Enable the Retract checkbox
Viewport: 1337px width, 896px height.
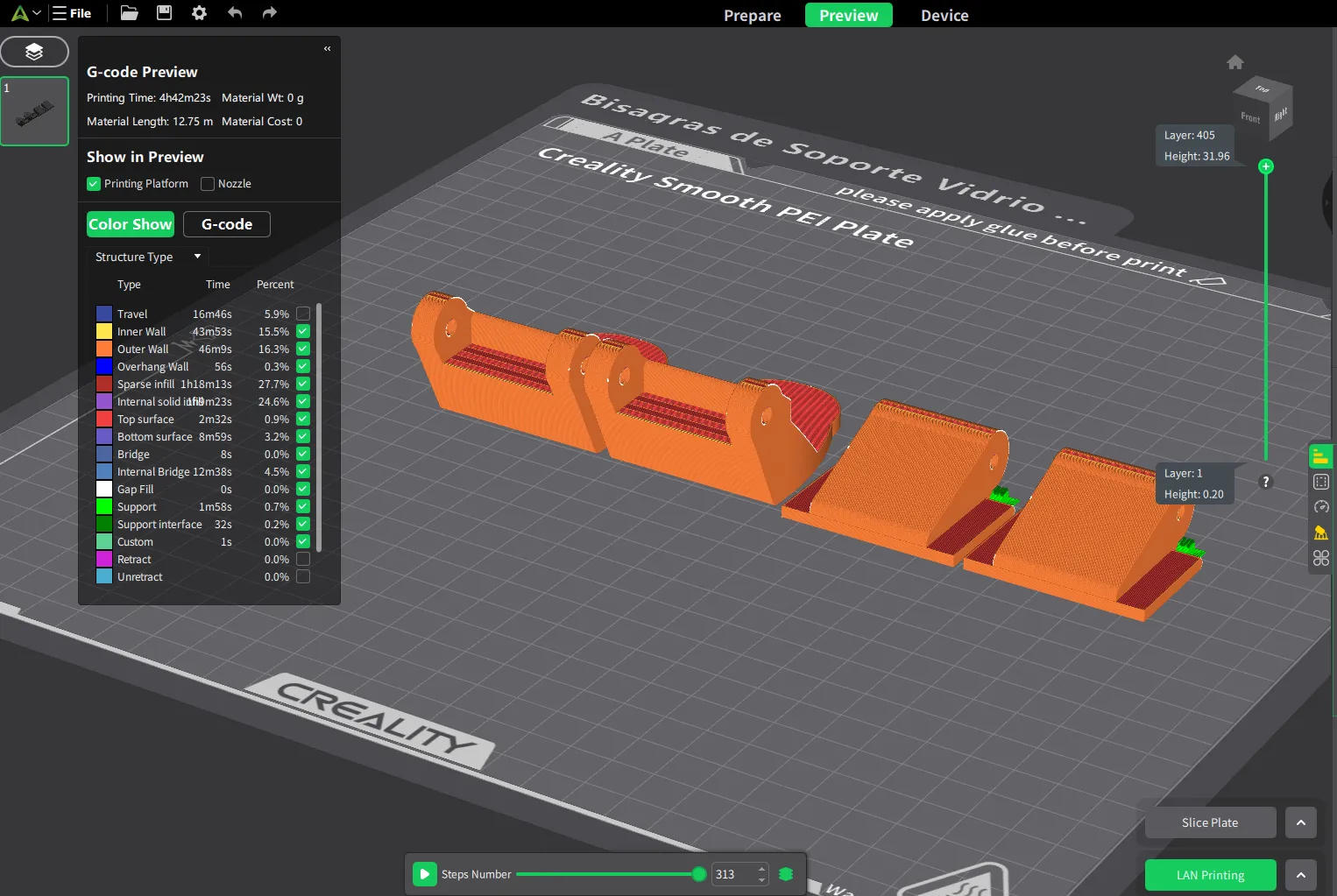(x=303, y=559)
